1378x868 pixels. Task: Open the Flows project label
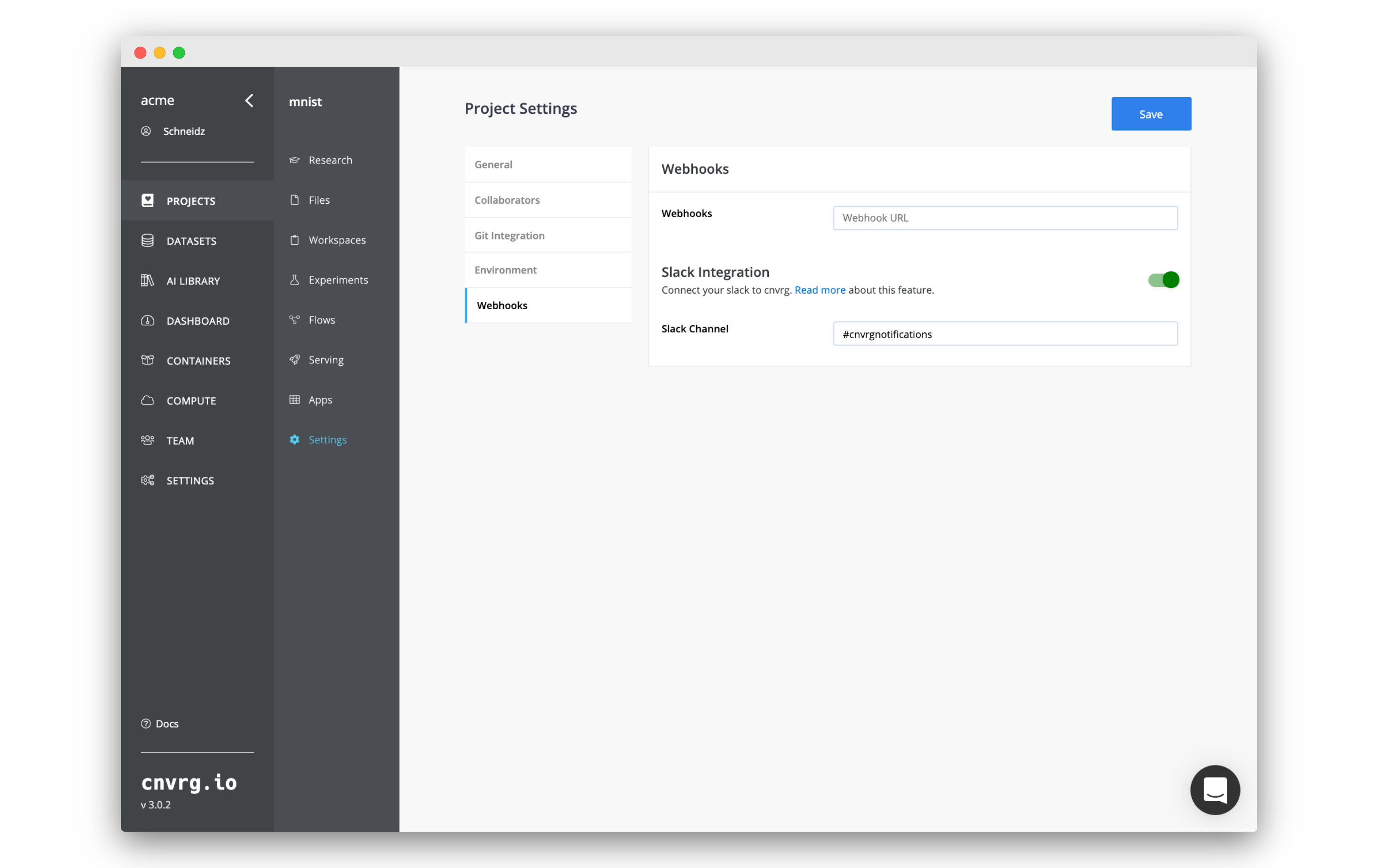pyautogui.click(x=322, y=320)
